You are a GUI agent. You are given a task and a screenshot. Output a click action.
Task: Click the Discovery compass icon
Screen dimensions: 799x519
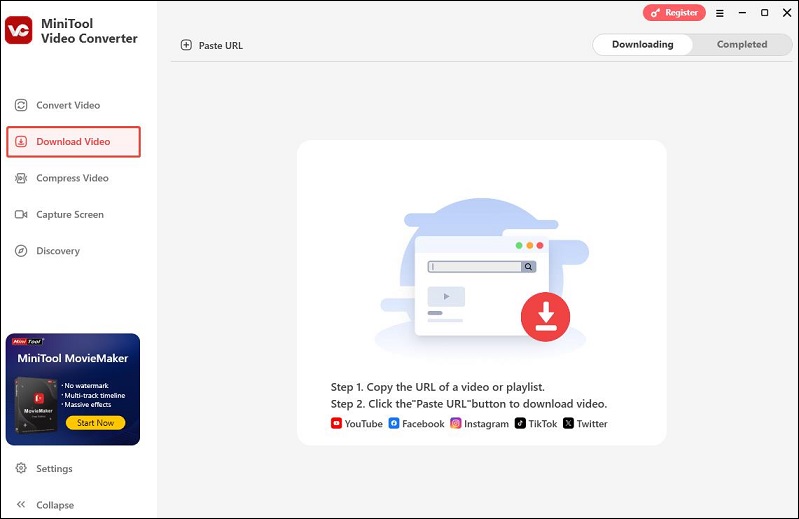click(x=21, y=251)
